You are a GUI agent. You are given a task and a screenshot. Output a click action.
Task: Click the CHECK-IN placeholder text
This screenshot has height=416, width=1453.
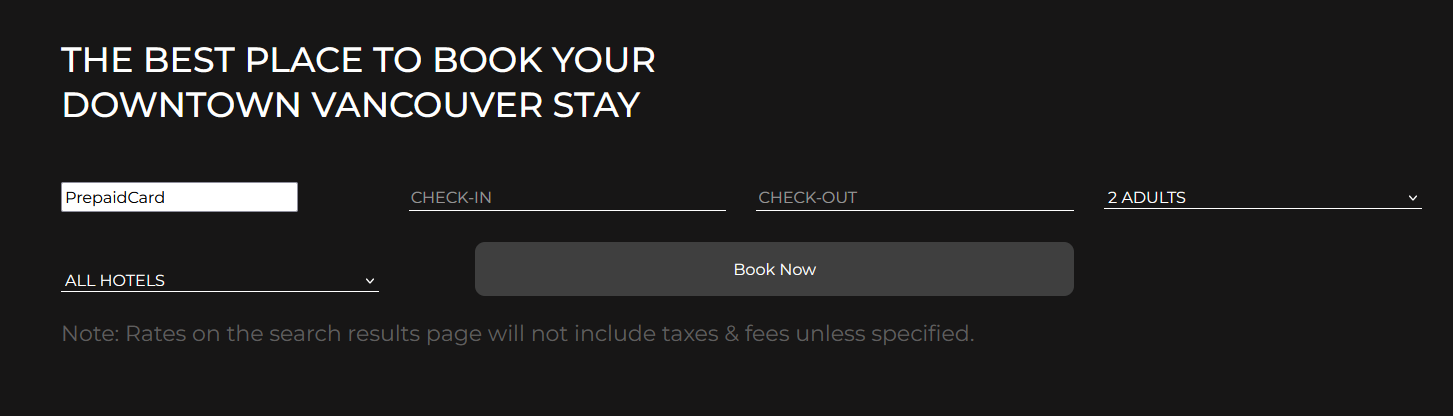click(451, 198)
